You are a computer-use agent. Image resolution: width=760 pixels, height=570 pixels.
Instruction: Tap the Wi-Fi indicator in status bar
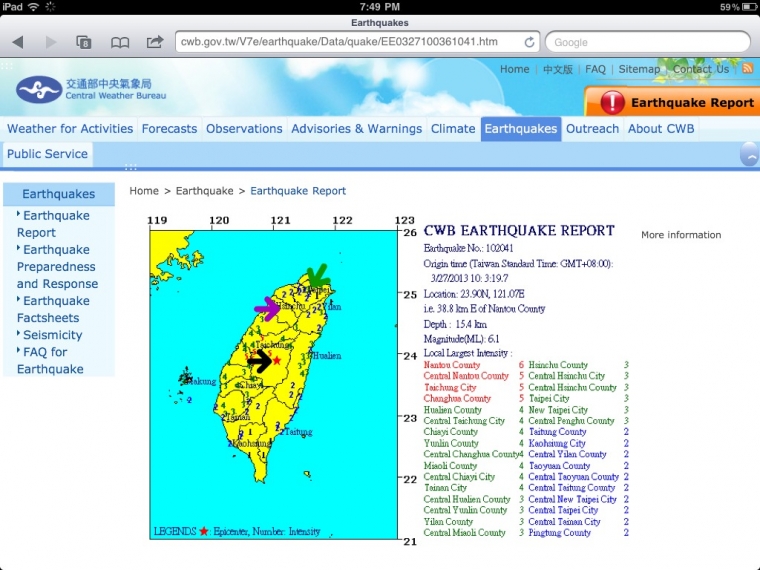[33, 7]
